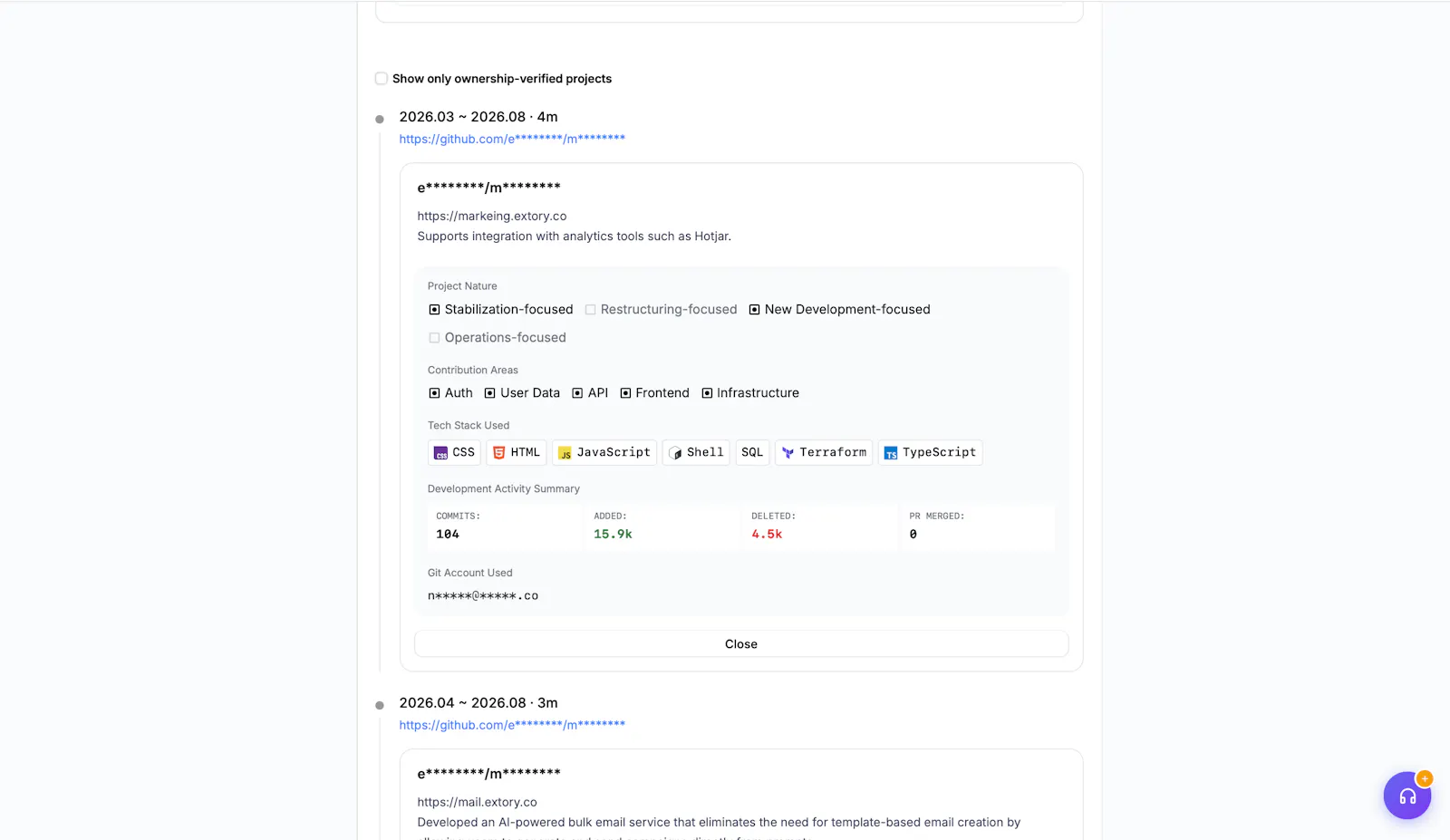Viewport: 1450px width, 840px height.
Task: Toggle the Infrastructure contribution area
Action: [x=707, y=393]
